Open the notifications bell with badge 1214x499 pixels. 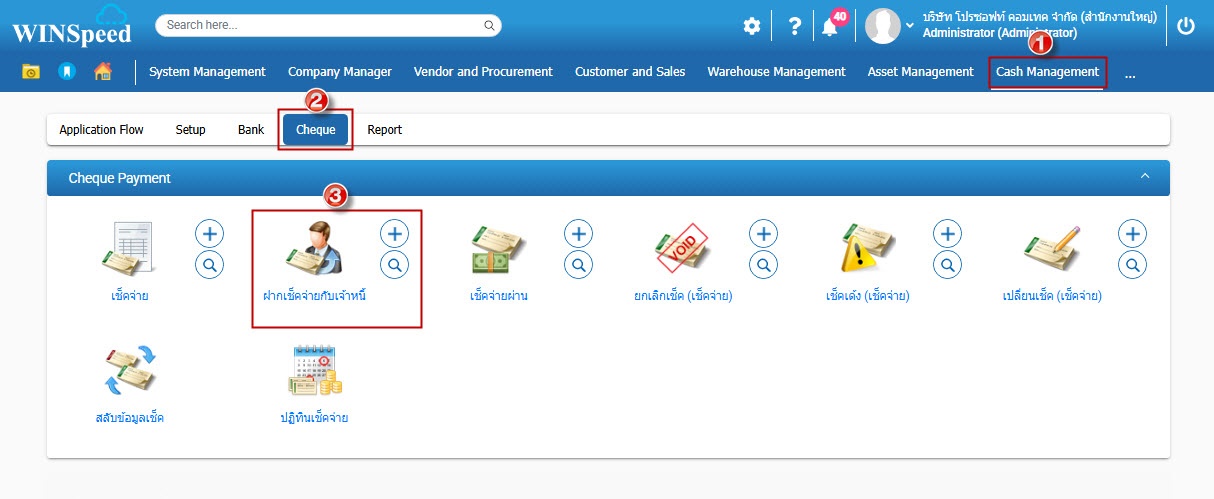pos(832,25)
